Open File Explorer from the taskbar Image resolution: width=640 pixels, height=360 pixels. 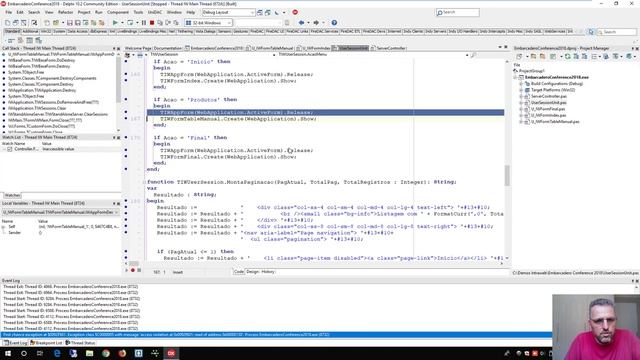pos(89,353)
